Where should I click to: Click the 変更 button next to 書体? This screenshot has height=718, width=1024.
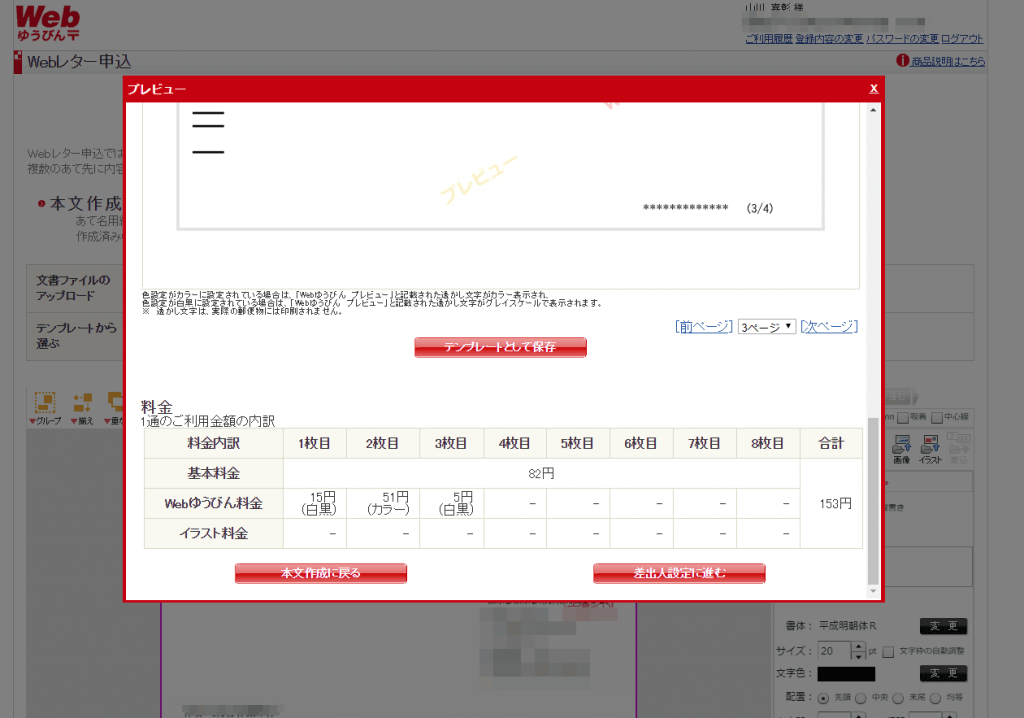pyautogui.click(x=944, y=626)
